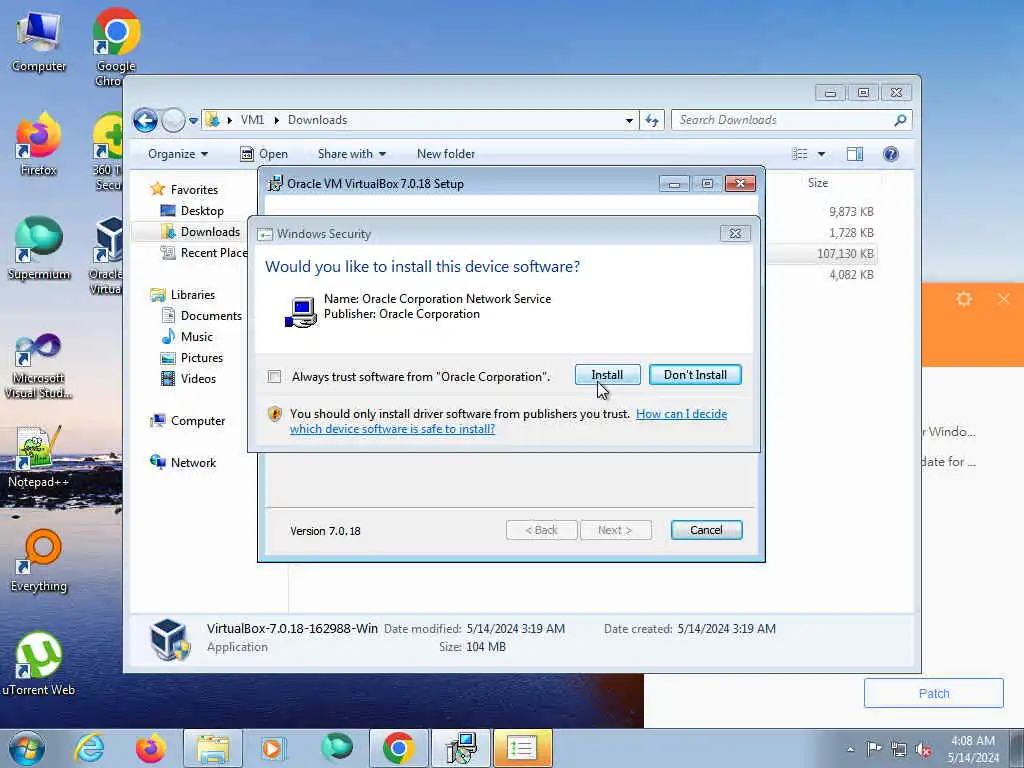Open the Windows Start menu

(x=27, y=748)
